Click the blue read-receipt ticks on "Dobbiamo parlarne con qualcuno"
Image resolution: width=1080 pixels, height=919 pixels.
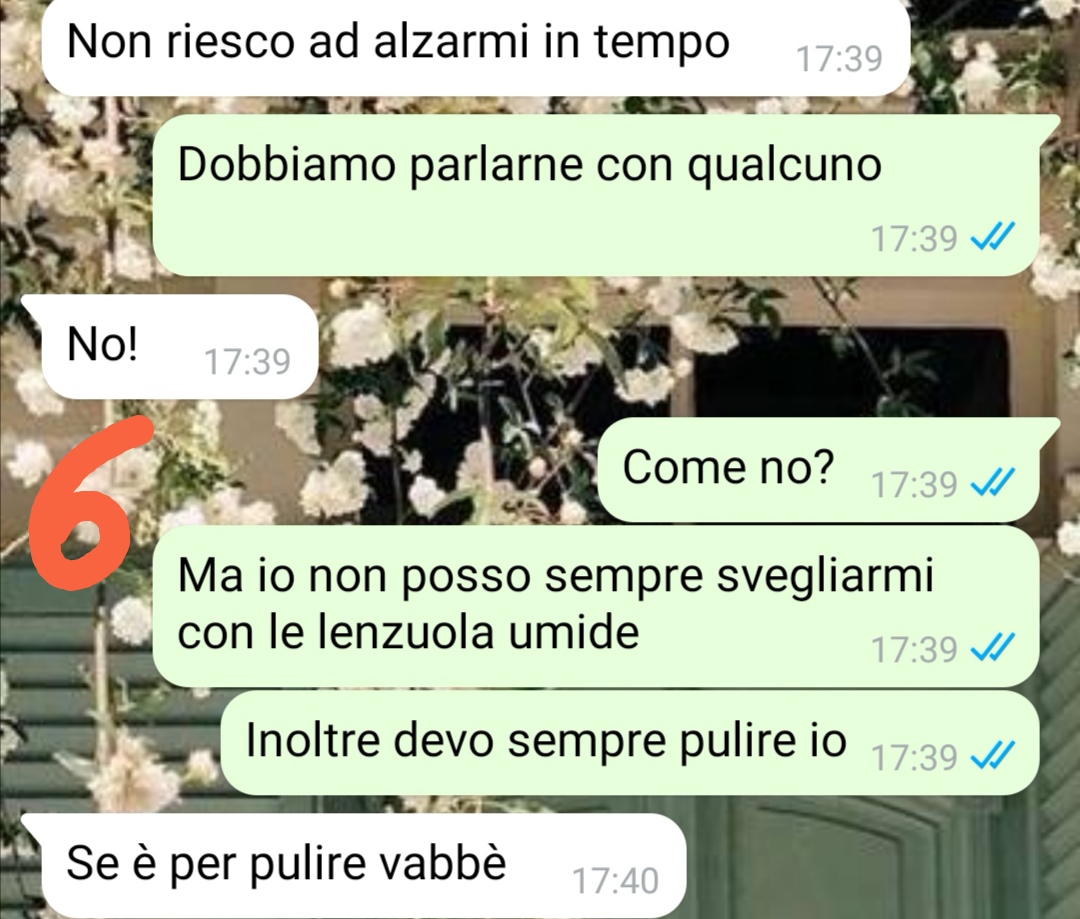[992, 238]
